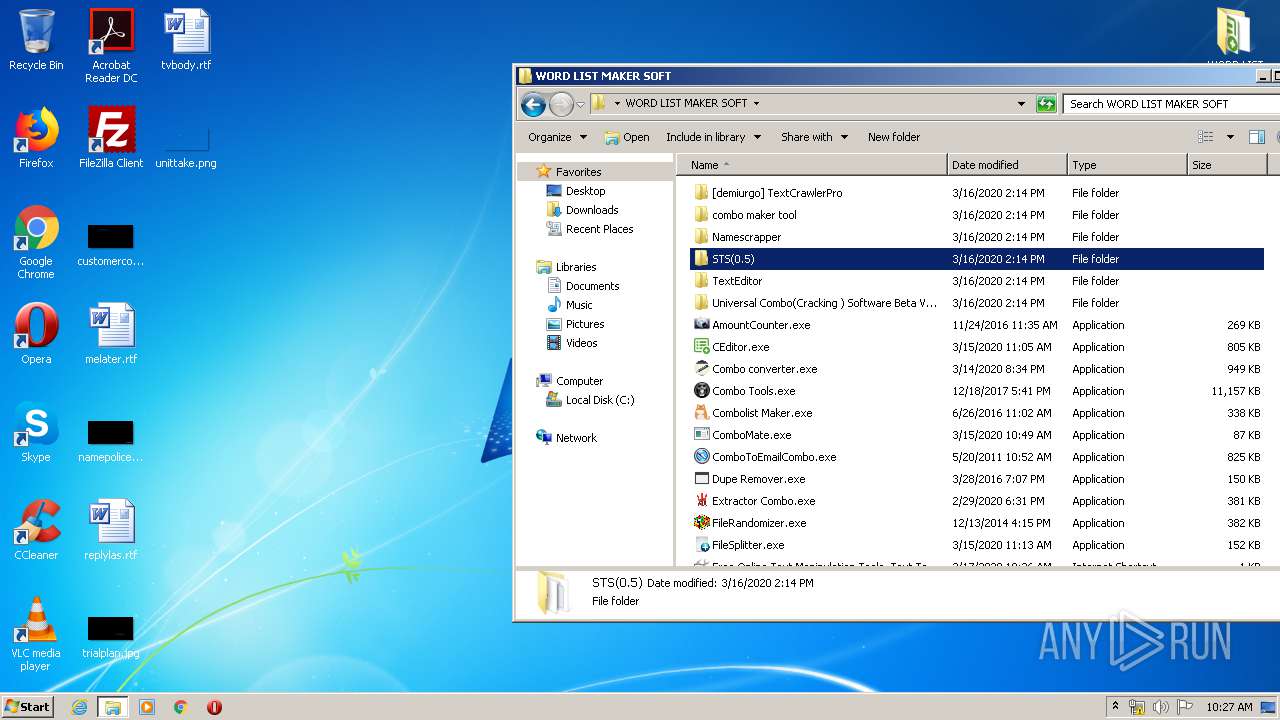This screenshot has width=1280, height=720.
Task: Launch VLC media player shortcut
Action: point(36,634)
